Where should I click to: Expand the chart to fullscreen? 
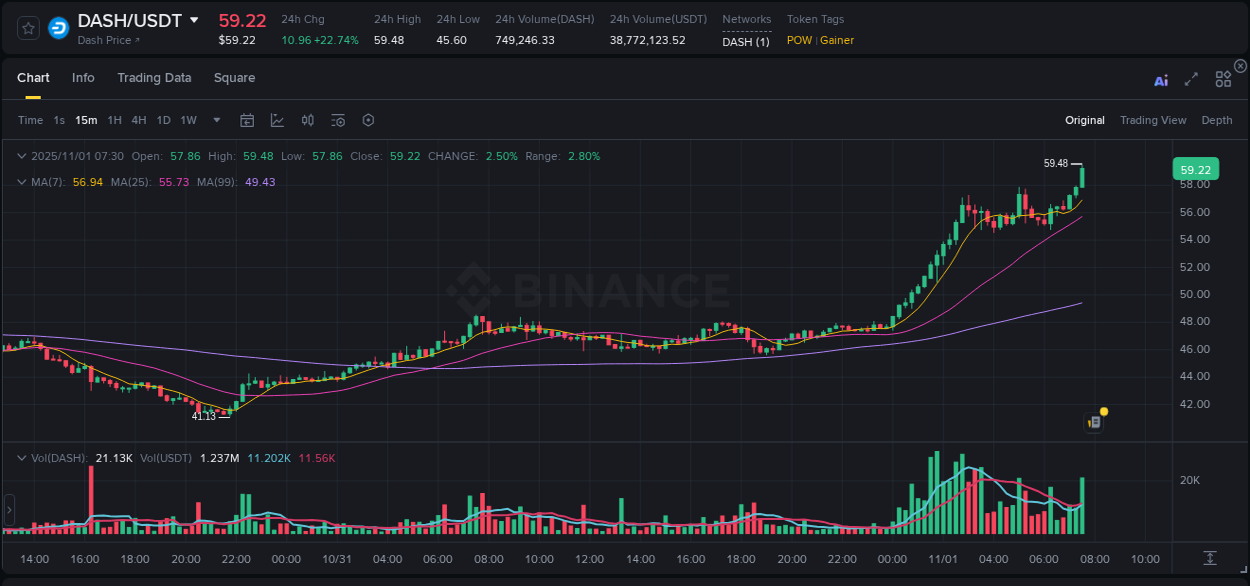(x=1191, y=80)
